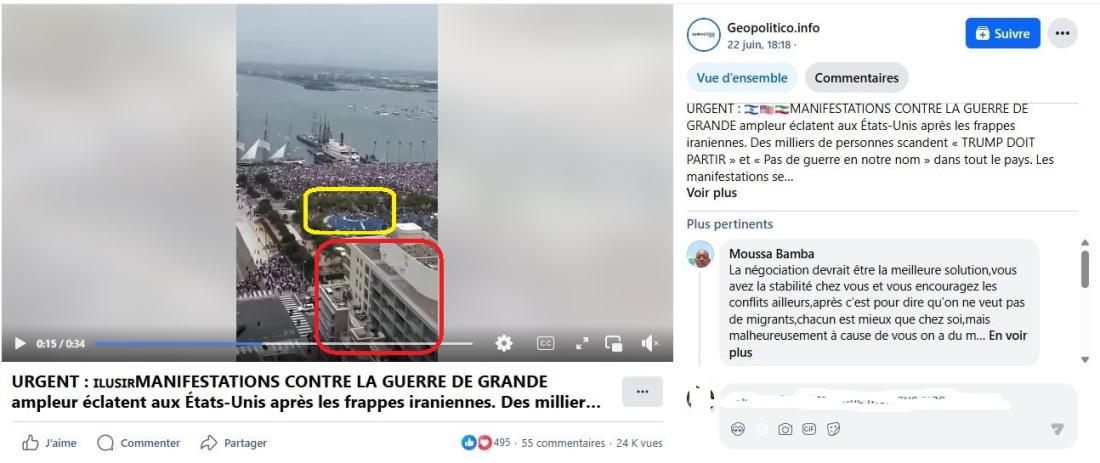Open Geopolitico.info page link
1100x463 pixels.
(x=773, y=28)
